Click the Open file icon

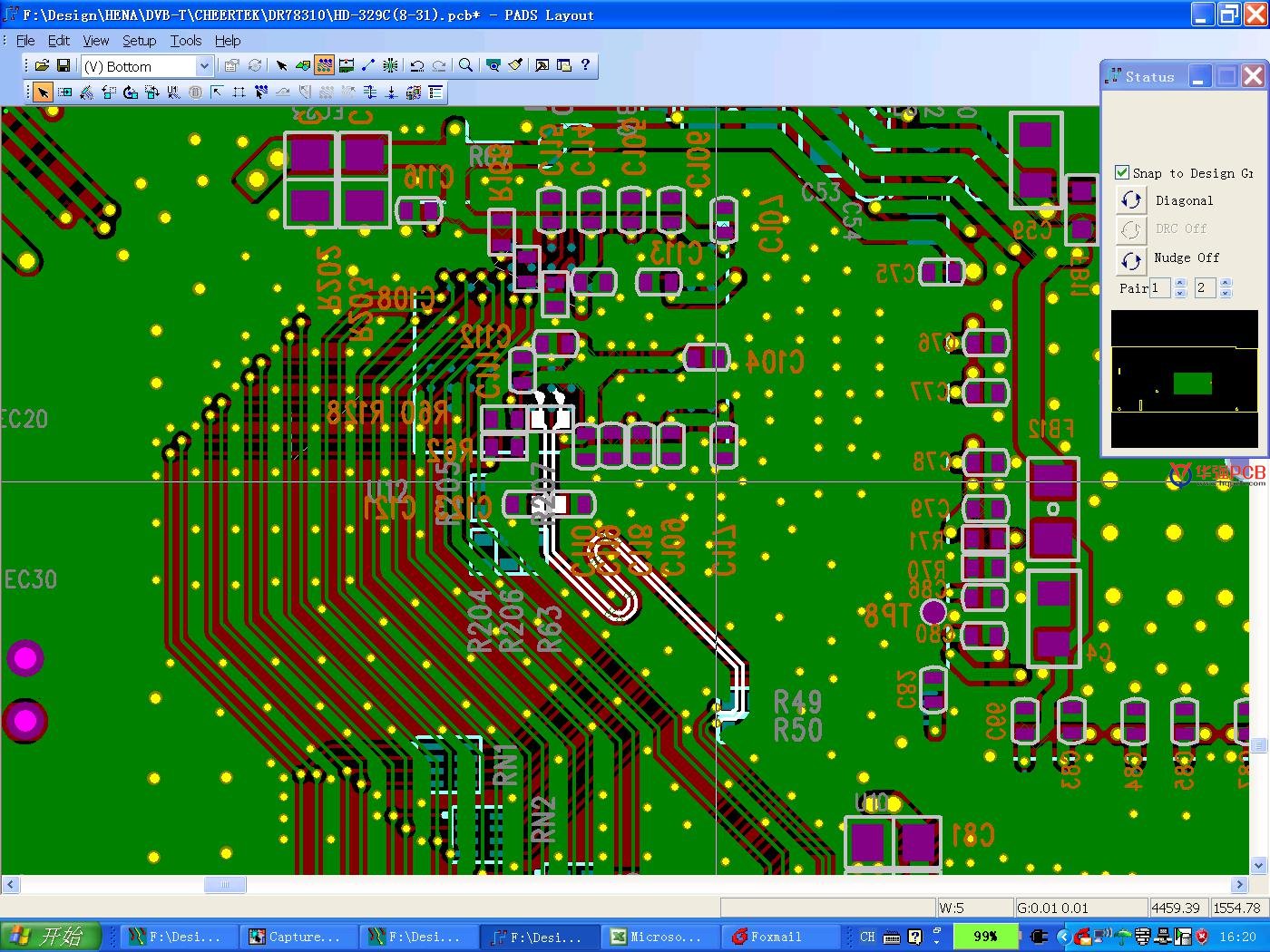coord(42,65)
